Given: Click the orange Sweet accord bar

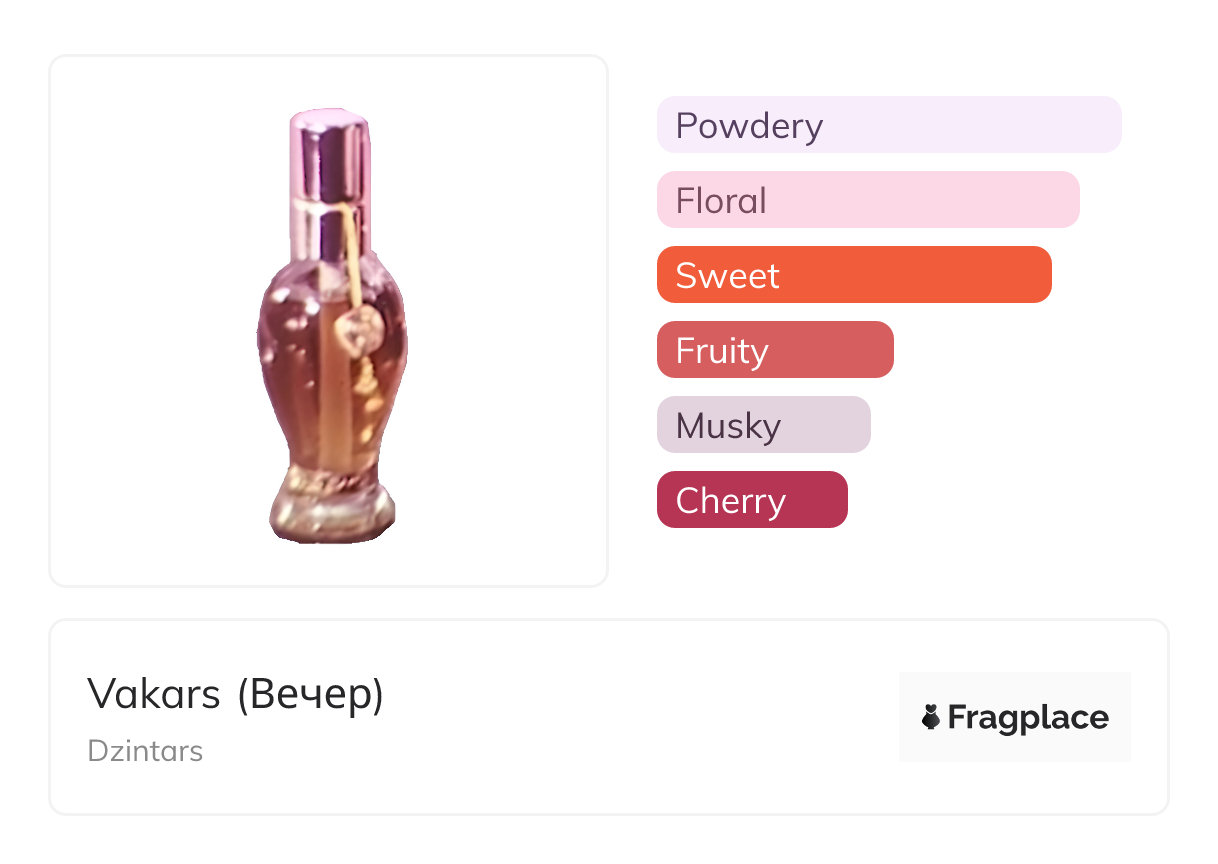Looking at the screenshot, I should [853, 275].
